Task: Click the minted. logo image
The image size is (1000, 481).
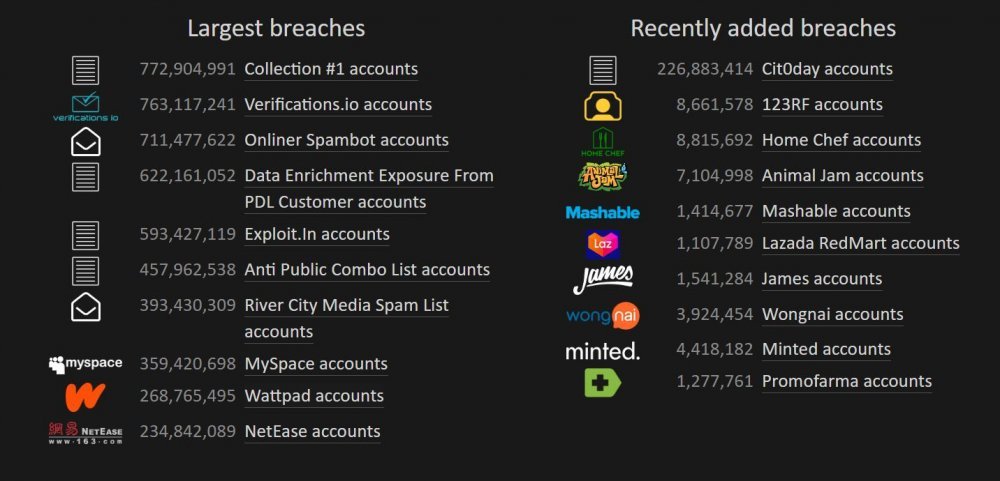Action: 603,352
